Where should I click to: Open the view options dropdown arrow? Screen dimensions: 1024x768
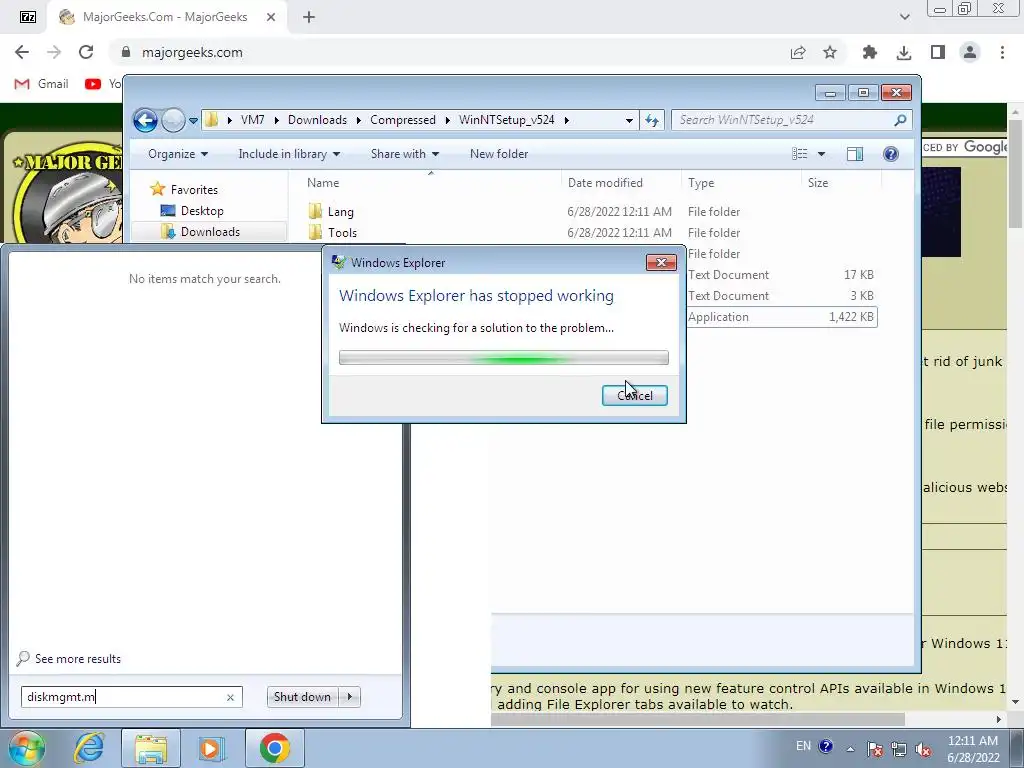[822, 154]
